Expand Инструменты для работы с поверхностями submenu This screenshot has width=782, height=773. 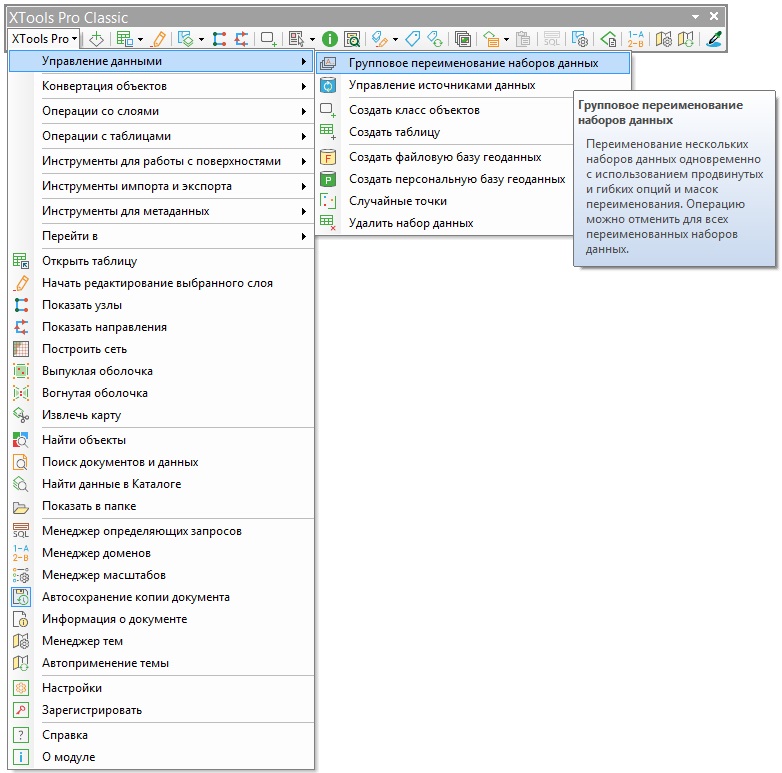click(162, 161)
